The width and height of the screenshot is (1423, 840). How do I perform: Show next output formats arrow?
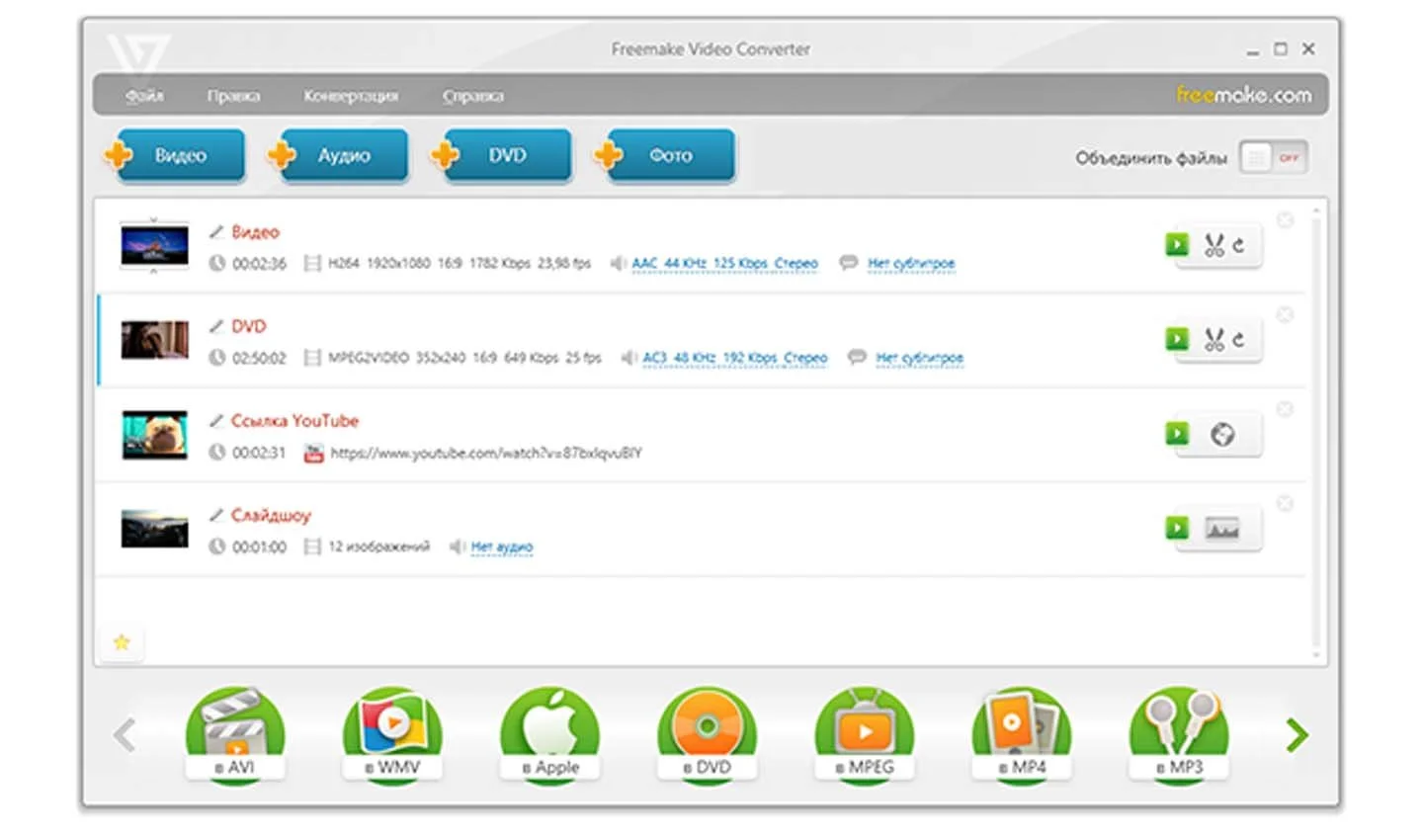pos(1297,735)
